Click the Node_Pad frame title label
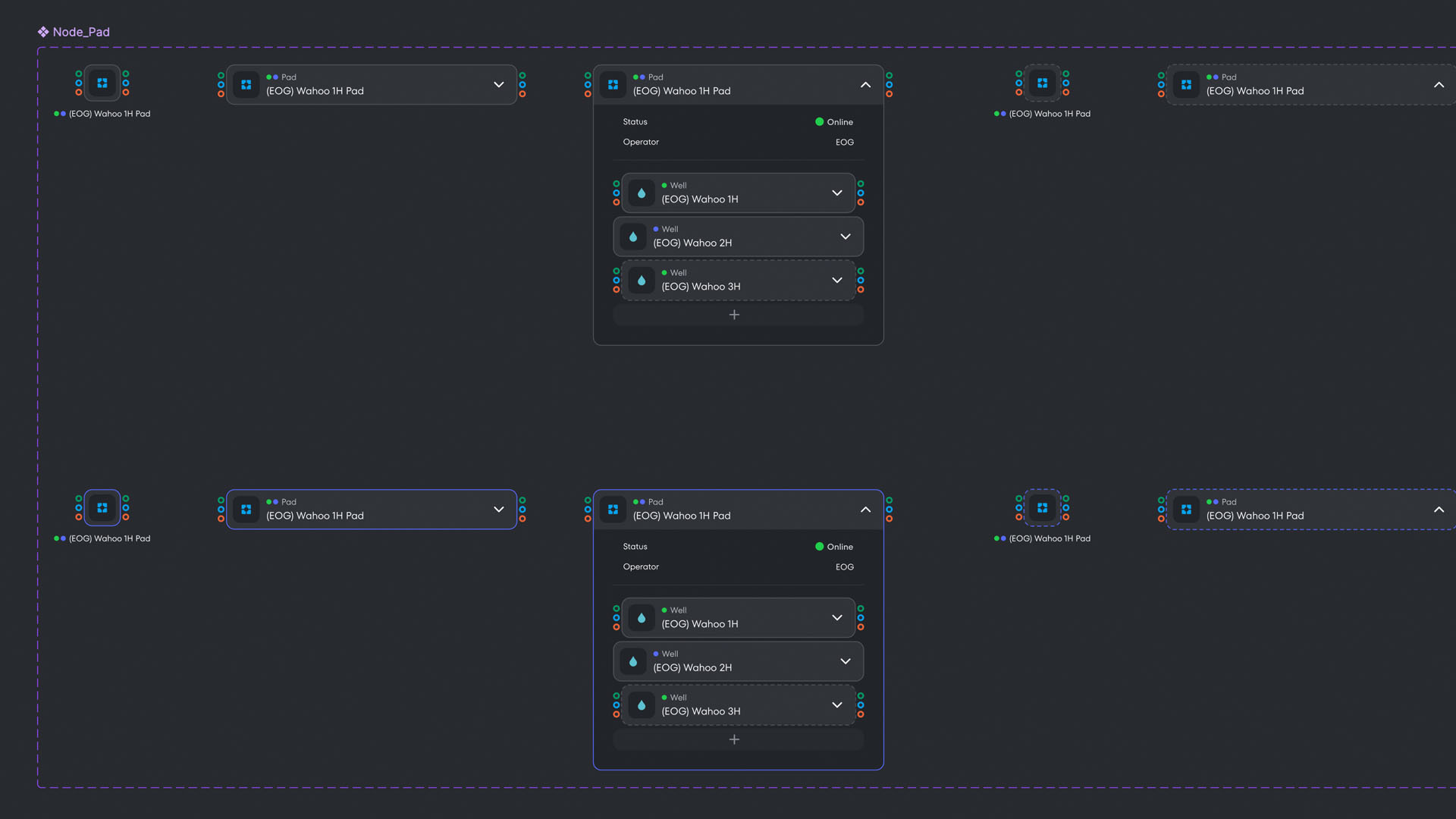Viewport: 1456px width, 819px height. [81, 32]
